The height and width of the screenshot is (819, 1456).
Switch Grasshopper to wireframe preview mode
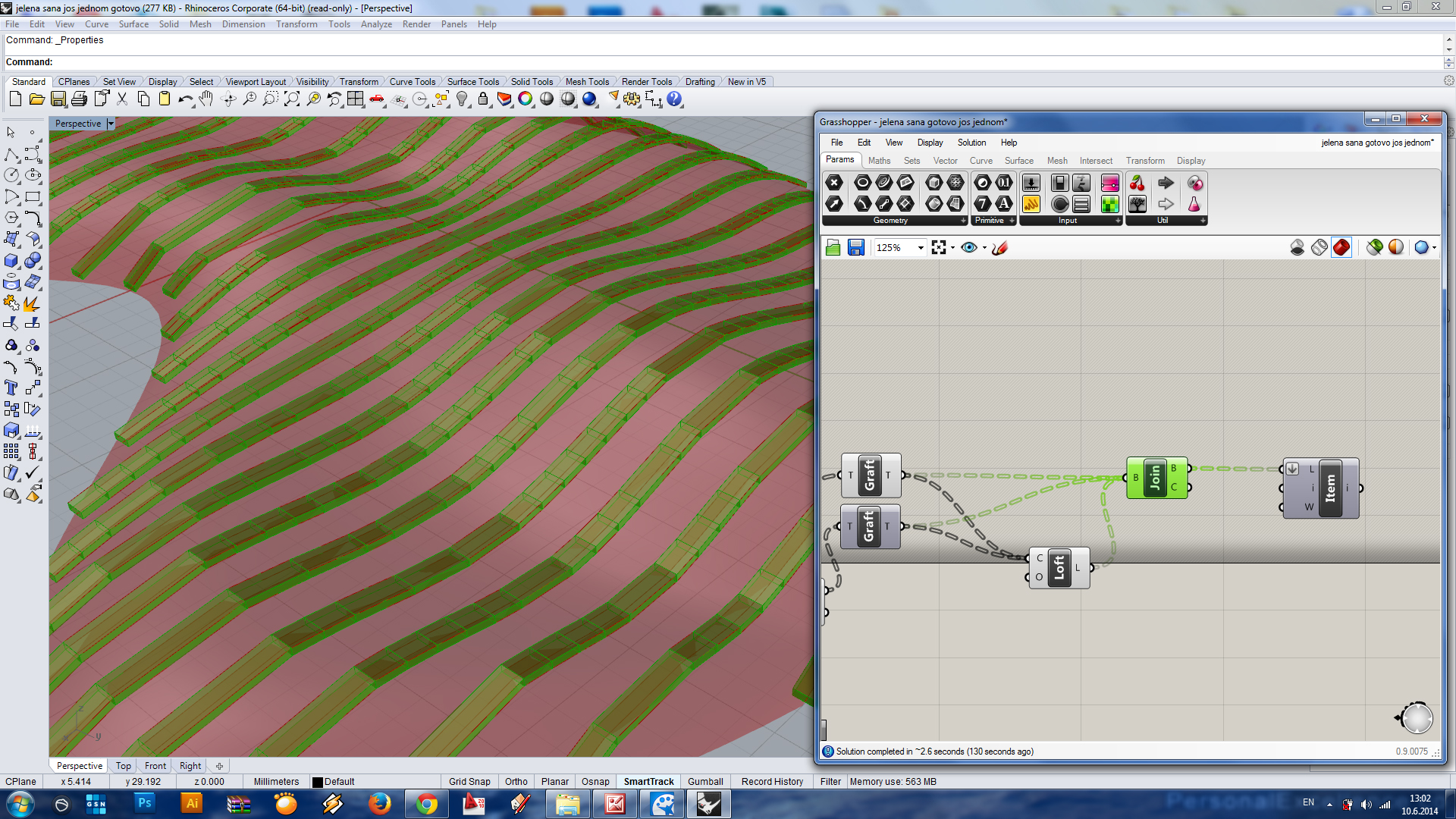pos(1319,248)
